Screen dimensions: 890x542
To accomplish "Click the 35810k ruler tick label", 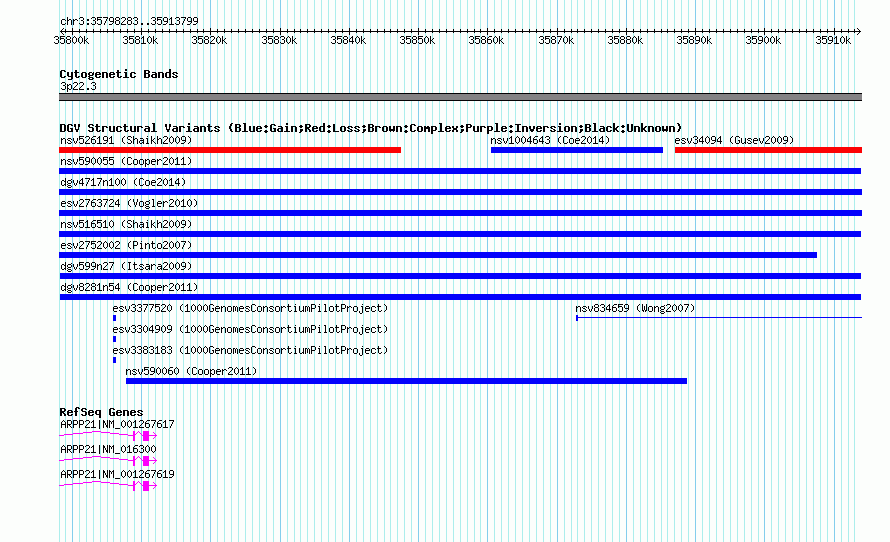I will (140, 40).
